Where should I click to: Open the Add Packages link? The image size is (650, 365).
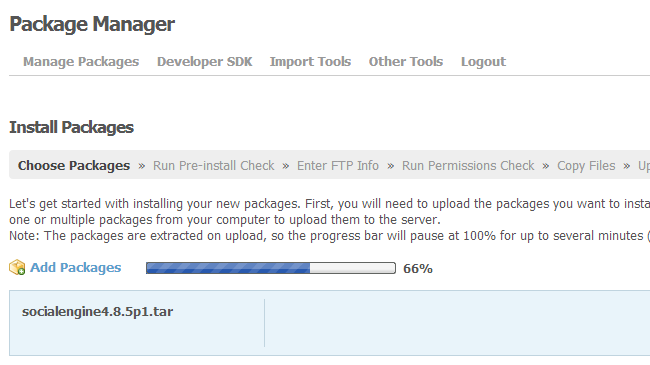[x=75, y=268]
